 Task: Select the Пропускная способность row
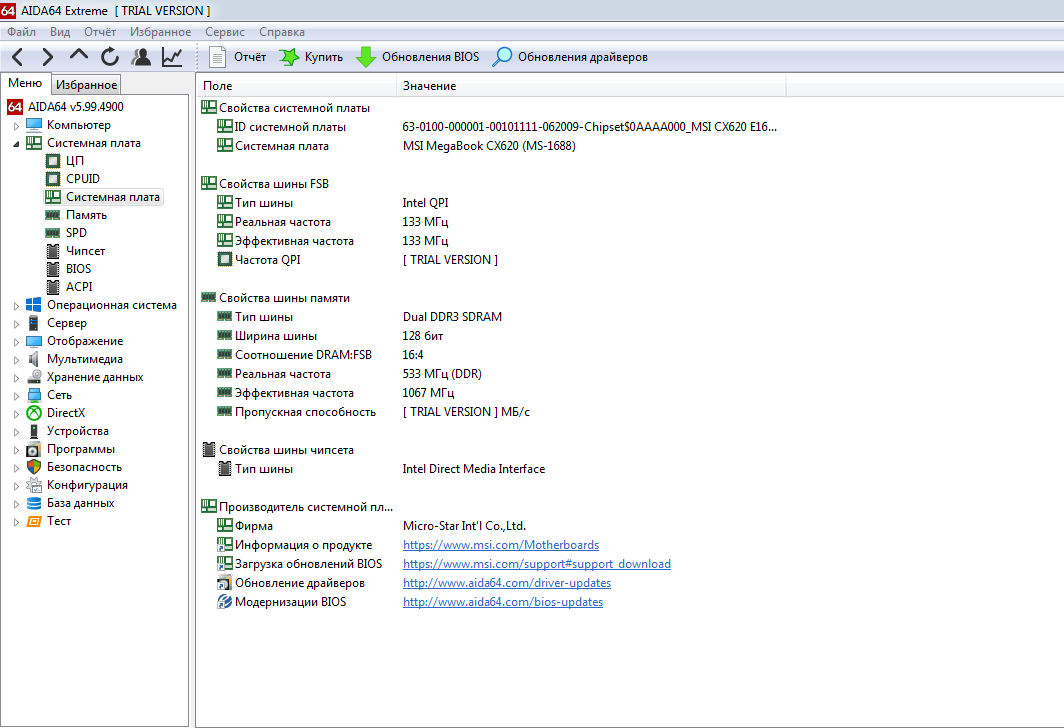[373, 412]
